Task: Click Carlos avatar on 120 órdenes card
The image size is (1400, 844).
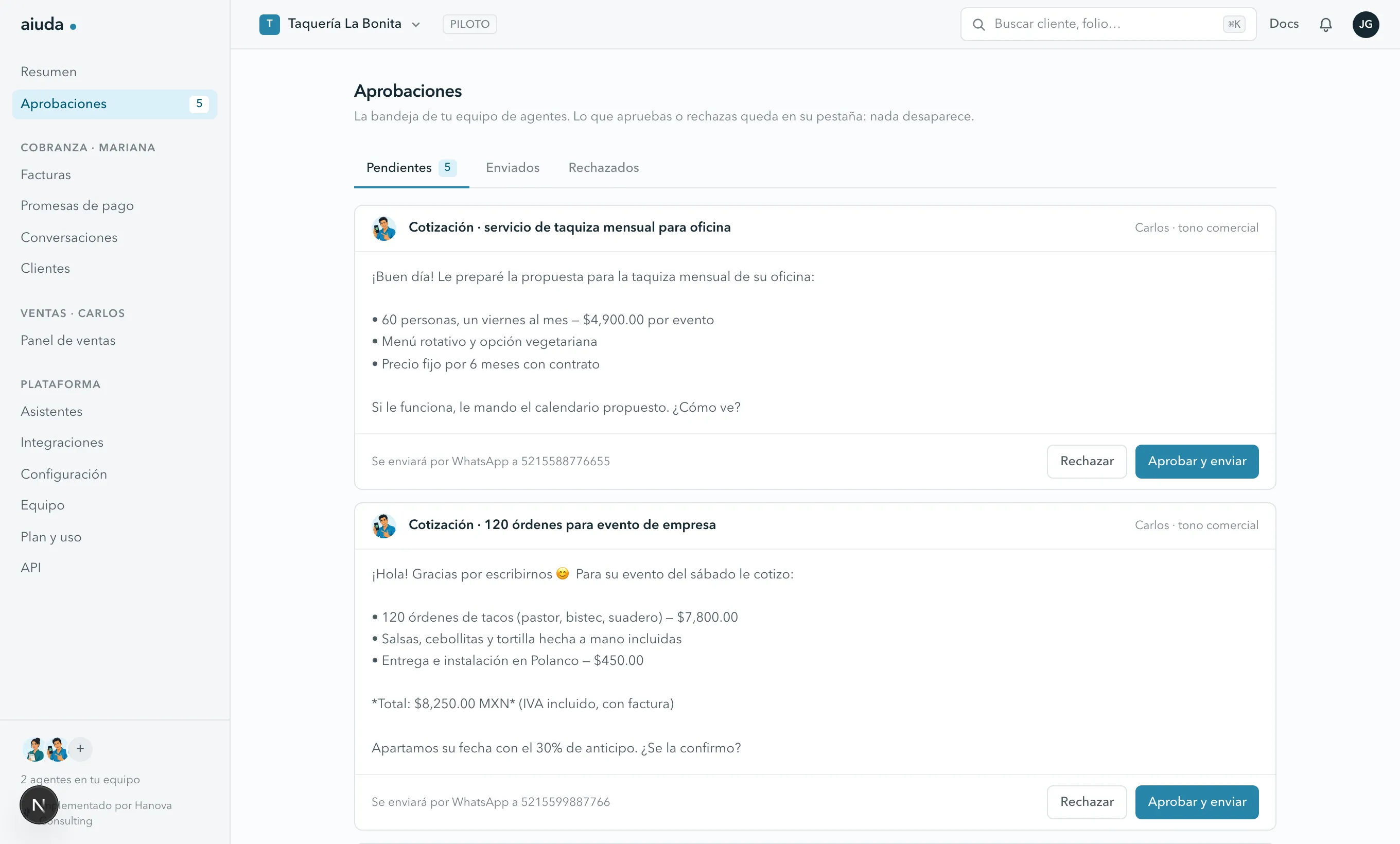Action: (x=384, y=526)
